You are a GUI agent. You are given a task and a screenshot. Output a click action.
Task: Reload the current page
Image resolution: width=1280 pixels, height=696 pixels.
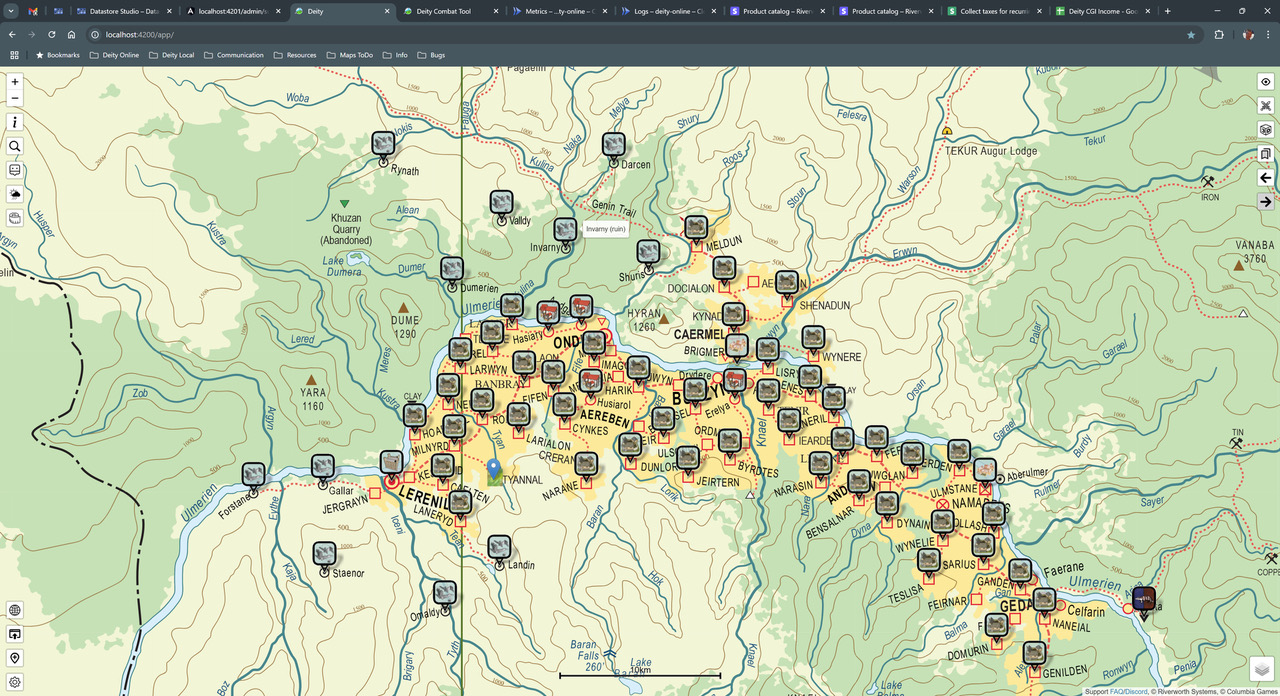(52, 34)
